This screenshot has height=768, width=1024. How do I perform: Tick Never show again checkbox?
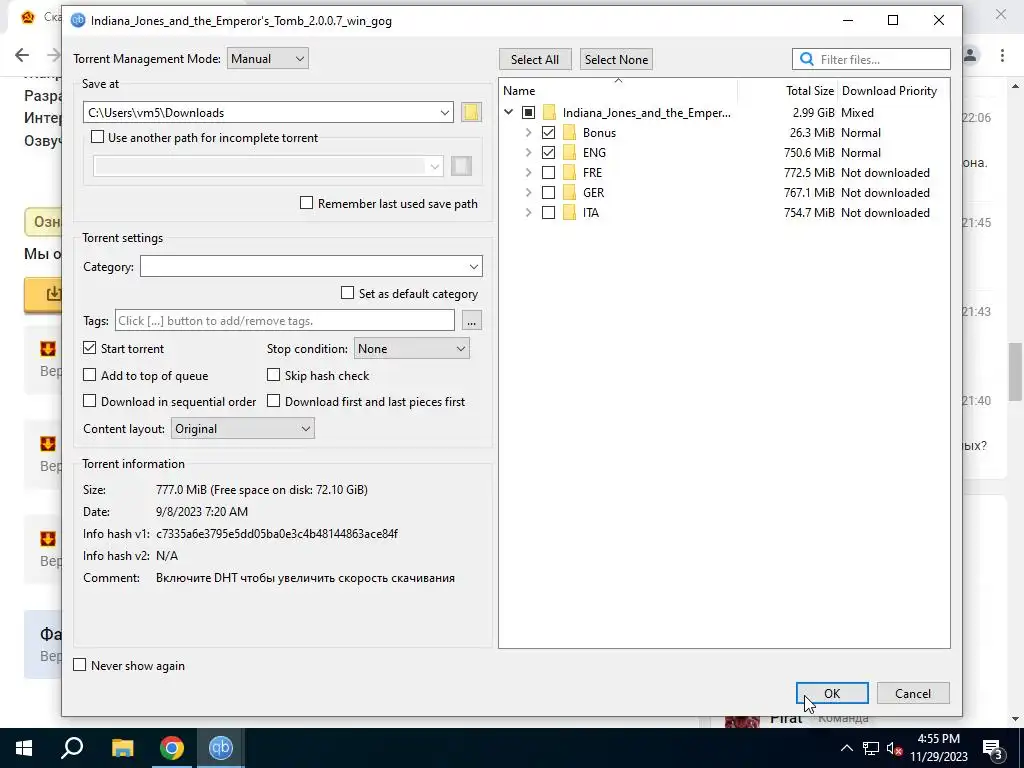click(80, 665)
